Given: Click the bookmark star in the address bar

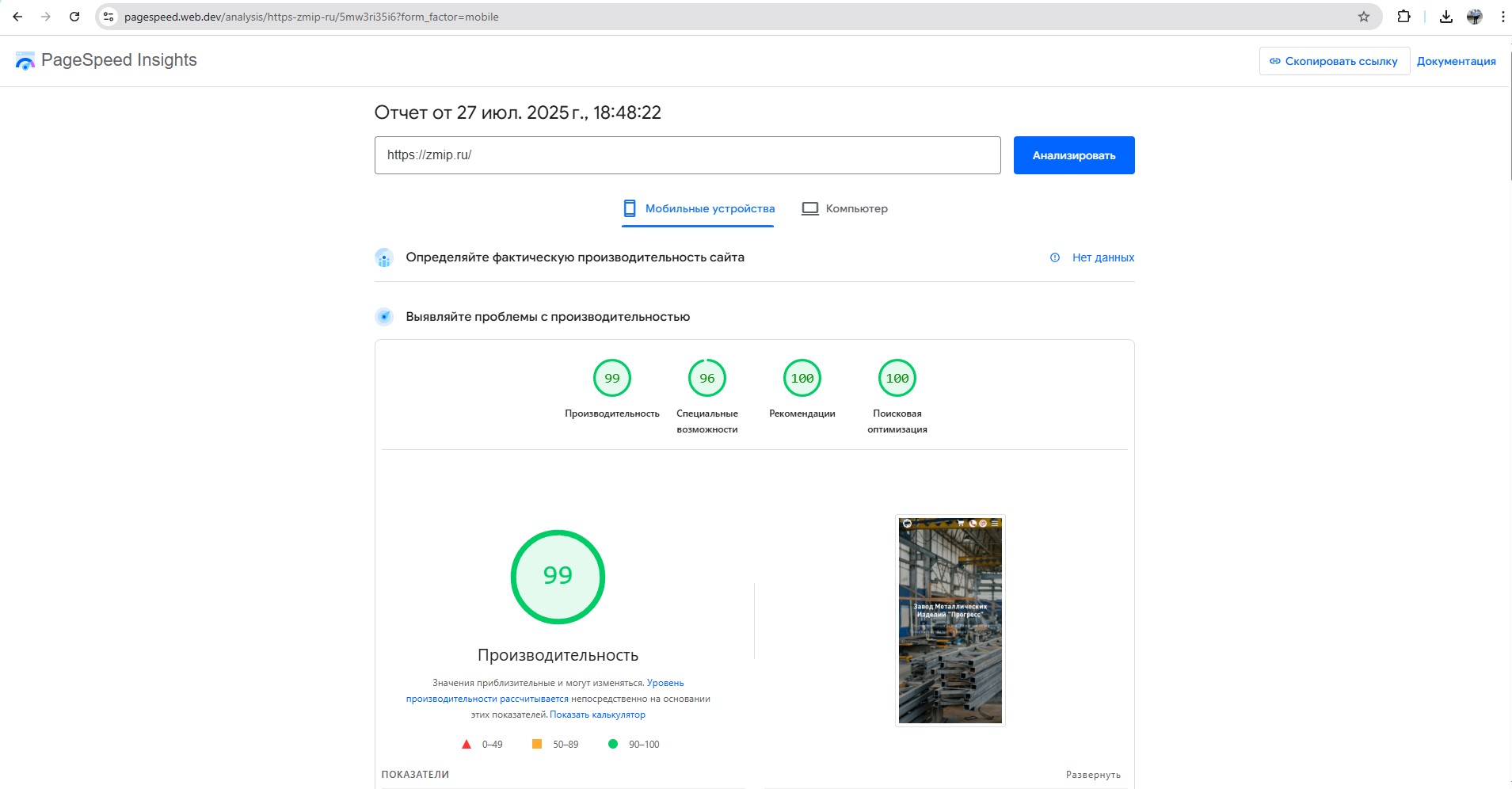Looking at the screenshot, I should point(1362,16).
